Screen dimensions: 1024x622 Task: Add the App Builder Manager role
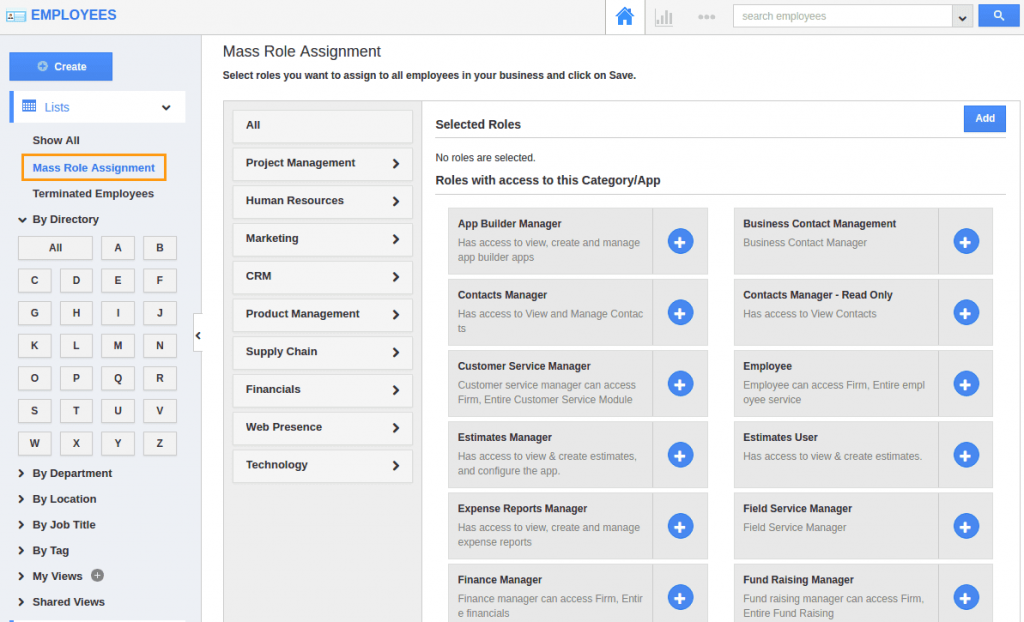pyautogui.click(x=680, y=242)
